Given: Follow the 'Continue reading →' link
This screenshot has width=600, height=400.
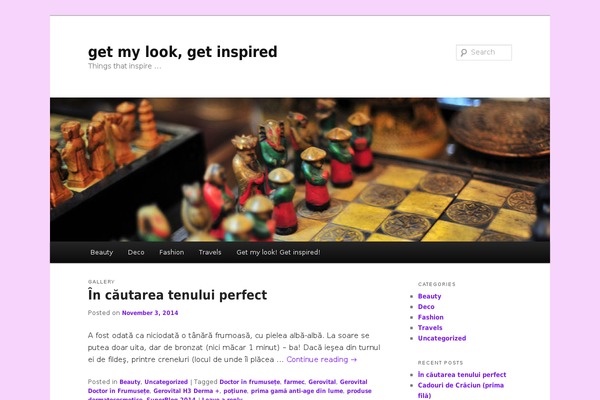Looking at the screenshot, I should (x=321, y=359).
